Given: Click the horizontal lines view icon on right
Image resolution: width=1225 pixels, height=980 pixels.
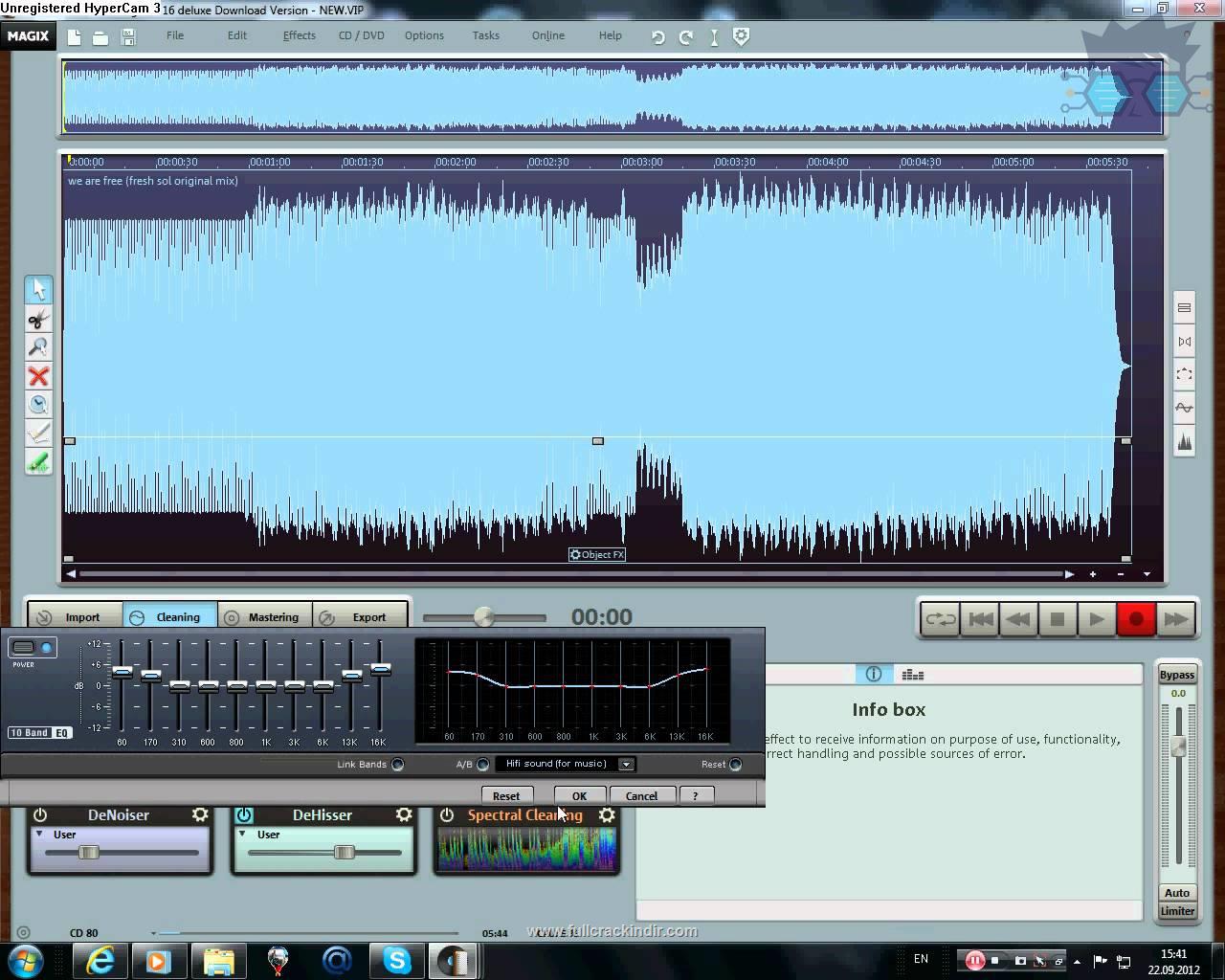Looking at the screenshot, I should coord(1185,308).
